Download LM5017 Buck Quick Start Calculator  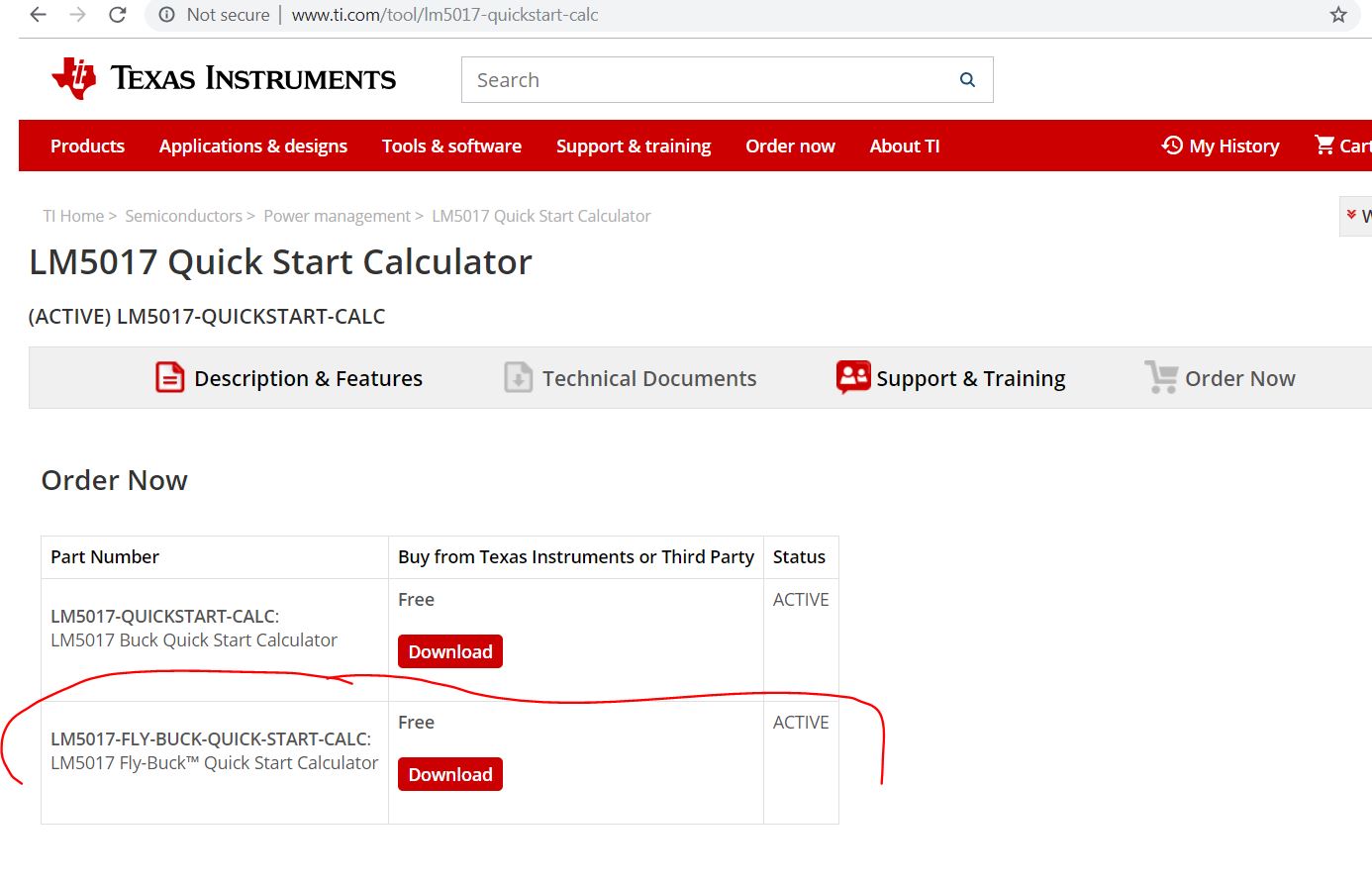450,651
